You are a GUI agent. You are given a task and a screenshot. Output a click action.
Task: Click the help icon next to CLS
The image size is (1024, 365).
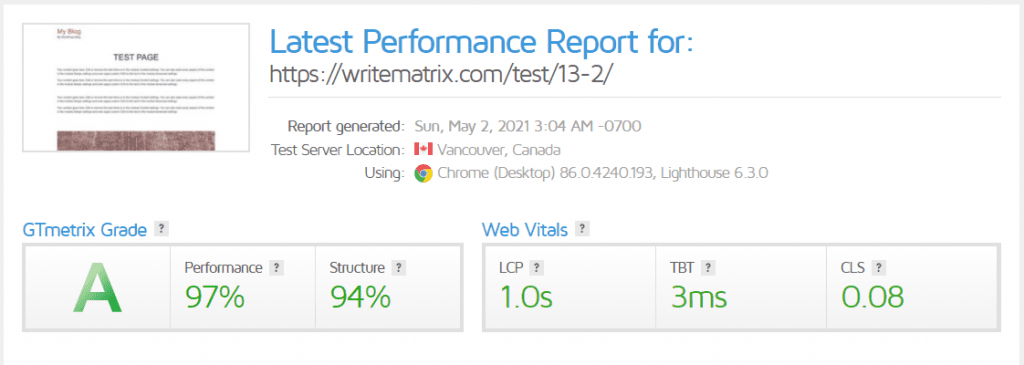880,268
